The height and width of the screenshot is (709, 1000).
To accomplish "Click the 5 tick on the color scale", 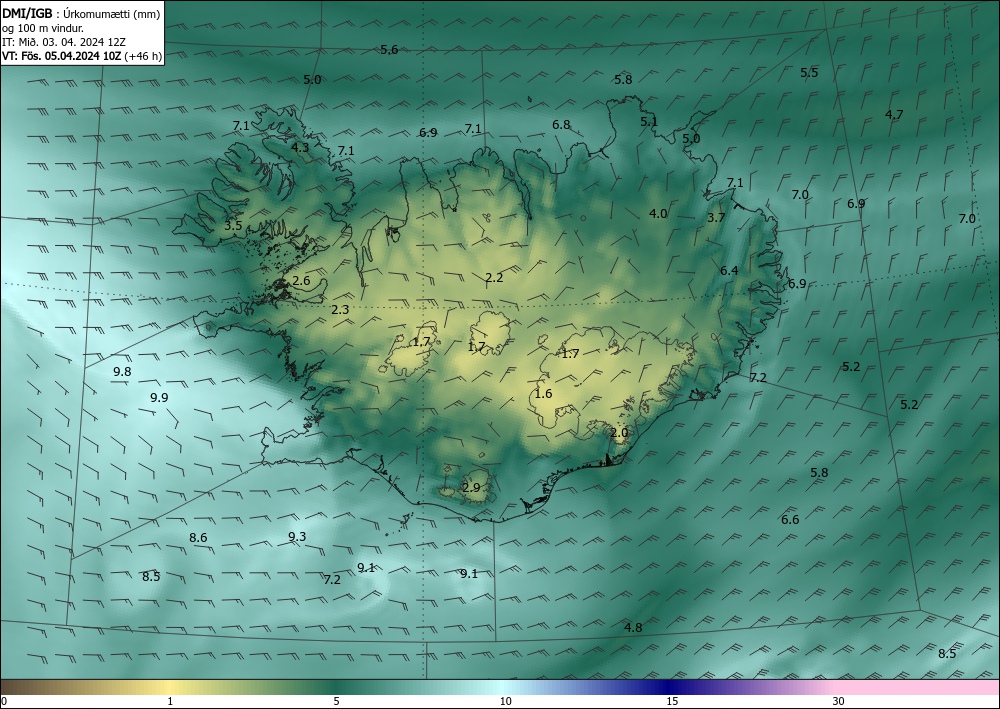I will pos(336,702).
